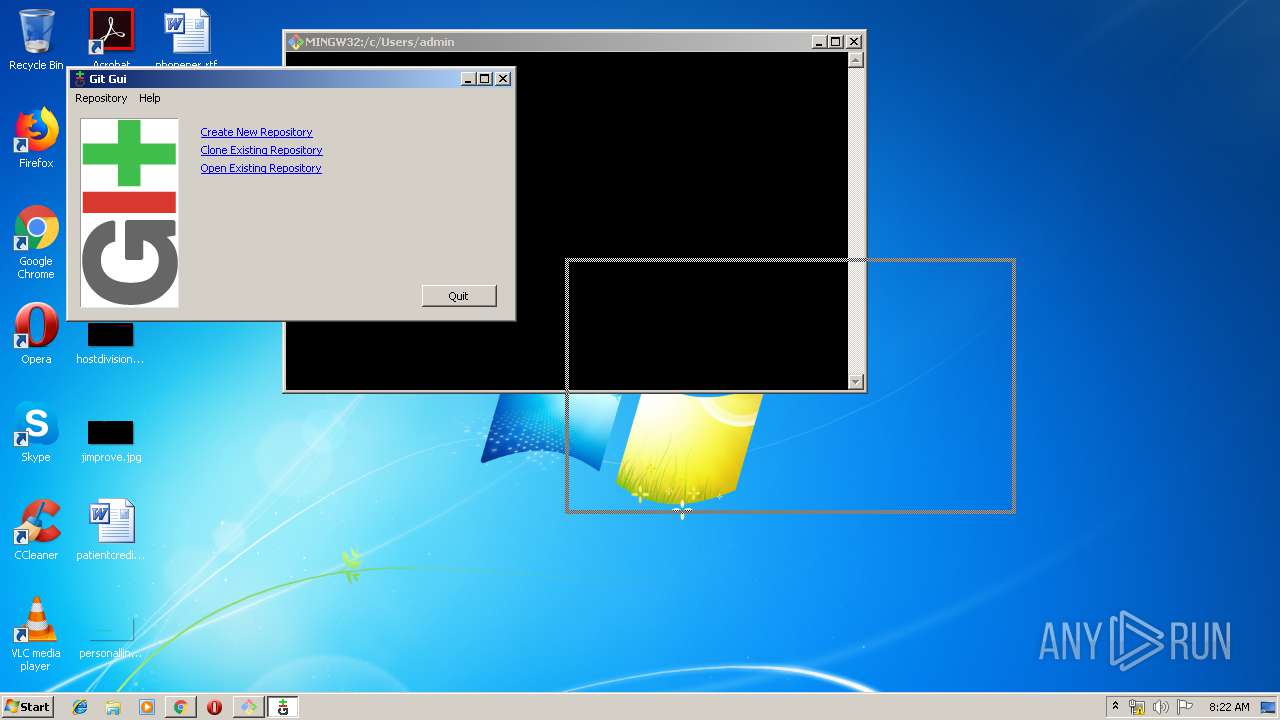The image size is (1280, 720).
Task: Click the Git Gui taskbar button
Action: click(x=283, y=707)
